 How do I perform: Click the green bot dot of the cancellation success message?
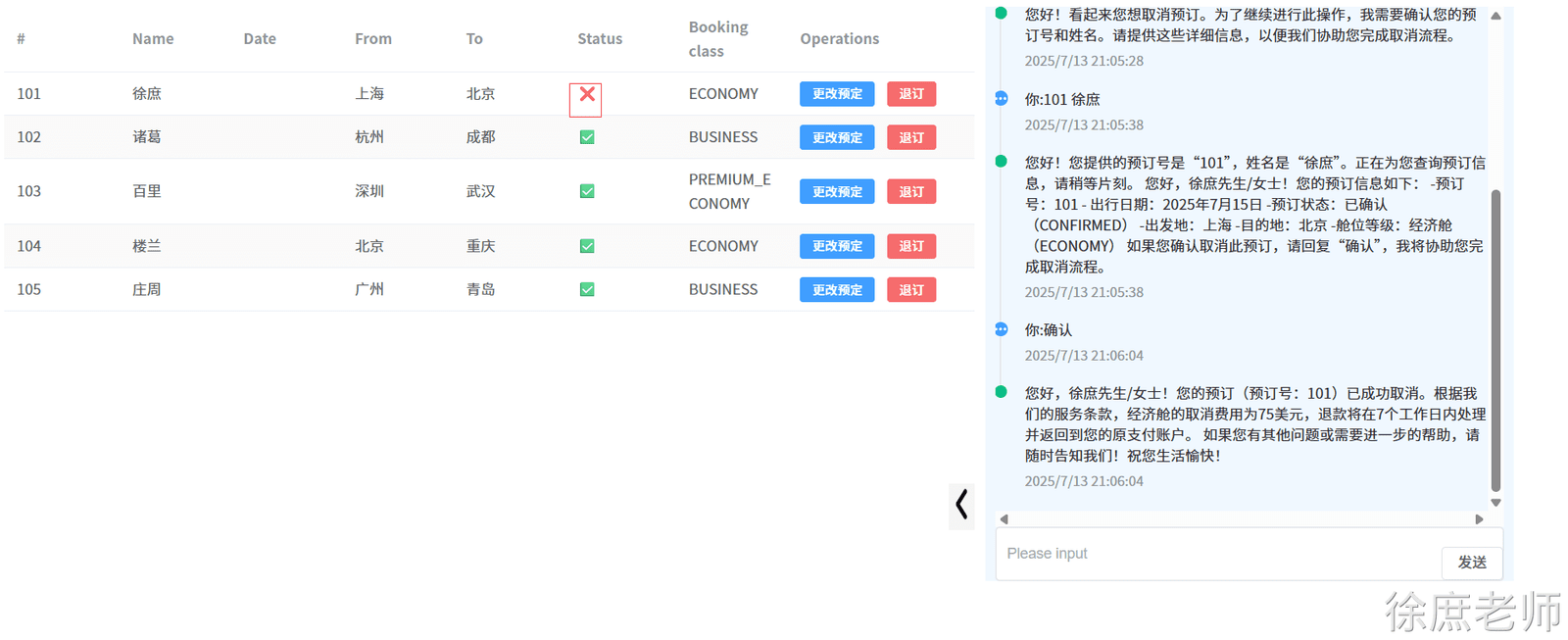(1002, 392)
